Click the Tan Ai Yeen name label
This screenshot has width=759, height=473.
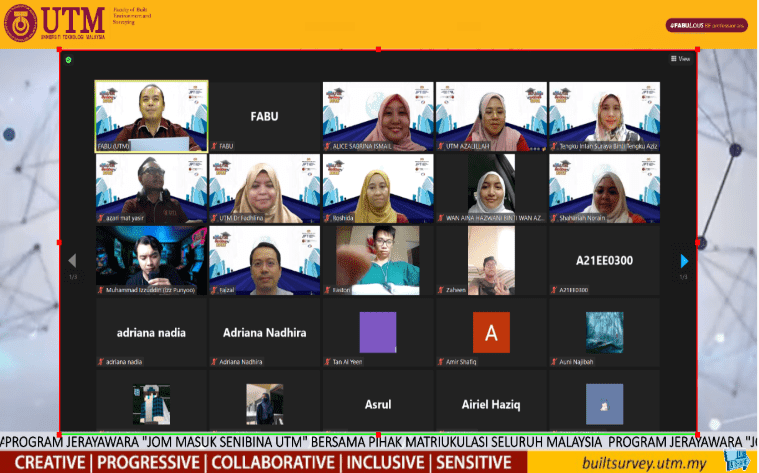tap(347, 362)
